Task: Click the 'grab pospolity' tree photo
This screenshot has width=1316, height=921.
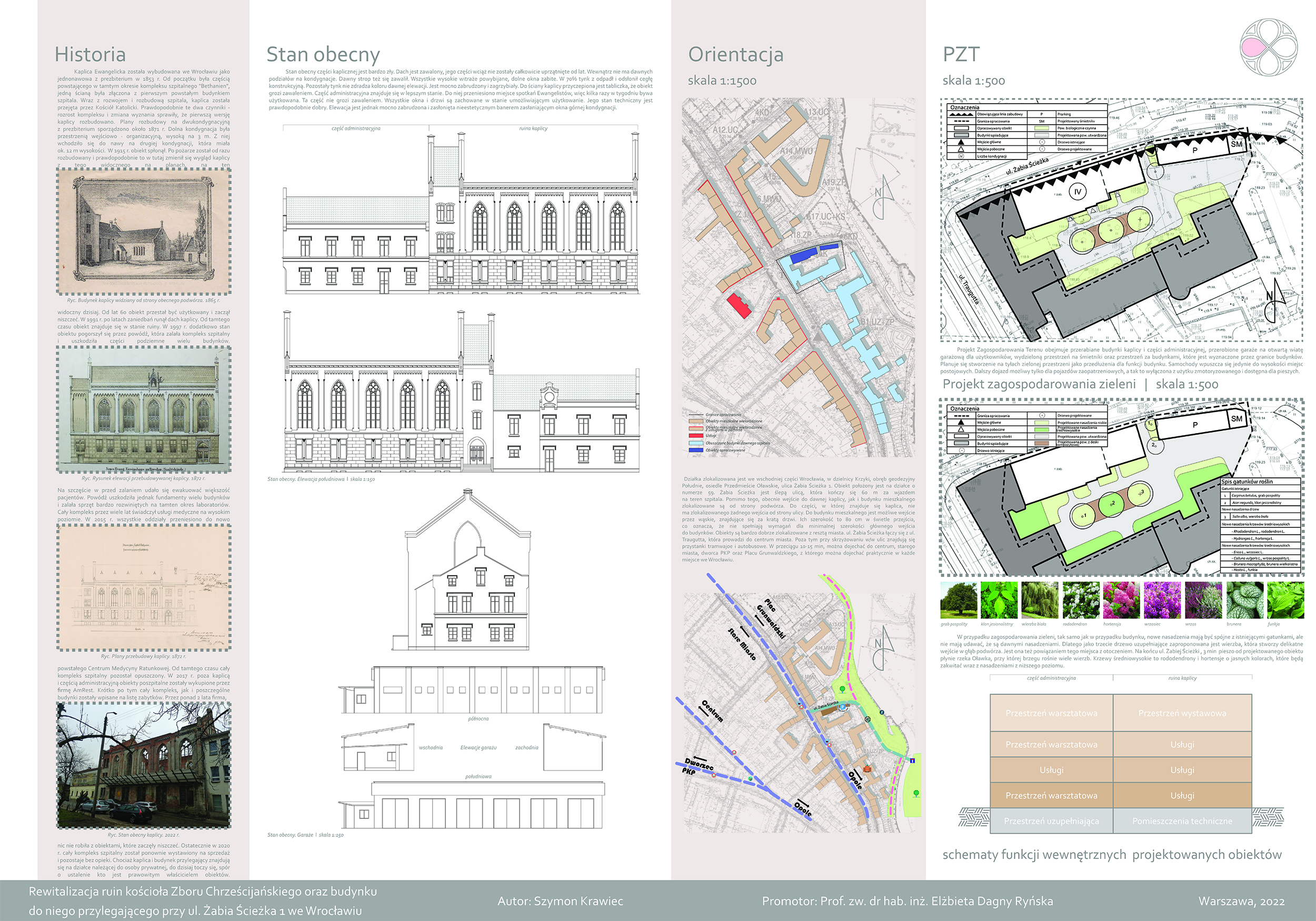Action: [x=959, y=600]
